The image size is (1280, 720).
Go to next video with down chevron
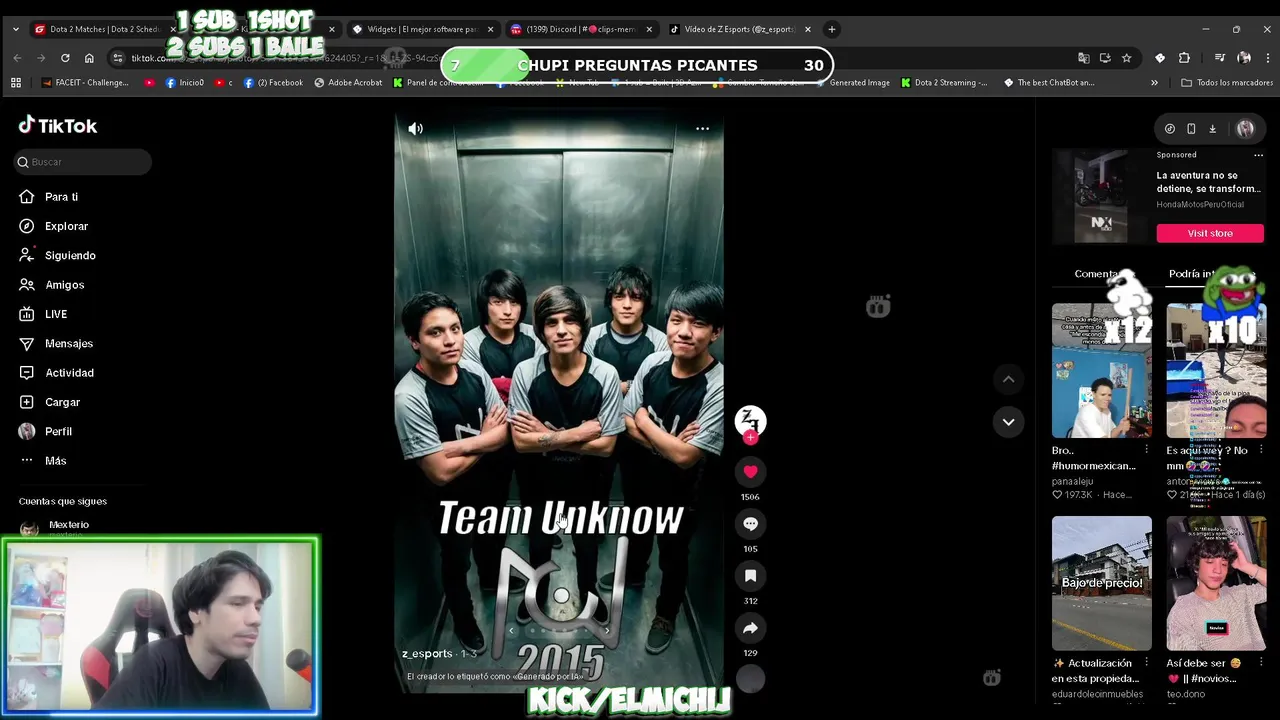(1008, 422)
